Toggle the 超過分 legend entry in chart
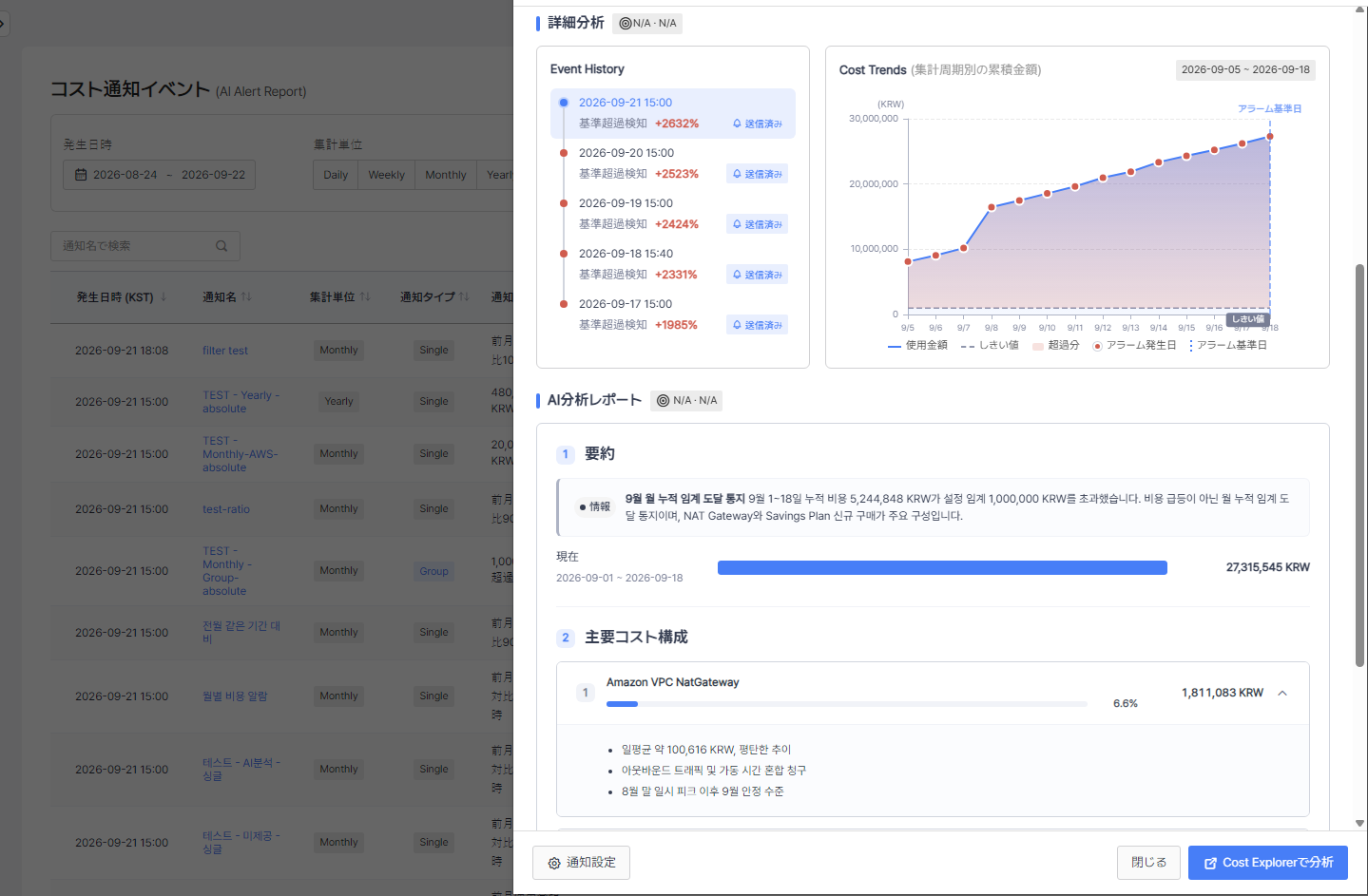The width and height of the screenshot is (1368, 896). (x=1056, y=345)
